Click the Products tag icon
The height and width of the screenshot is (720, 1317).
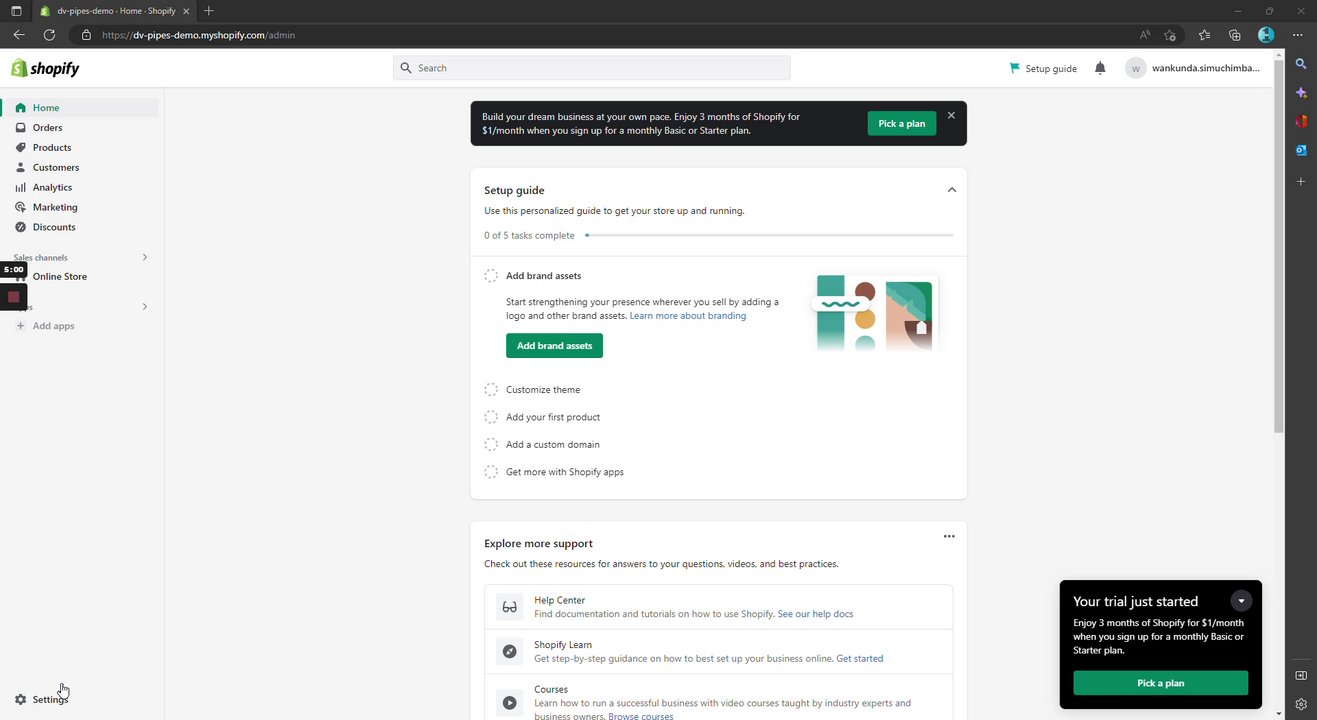[21, 148]
